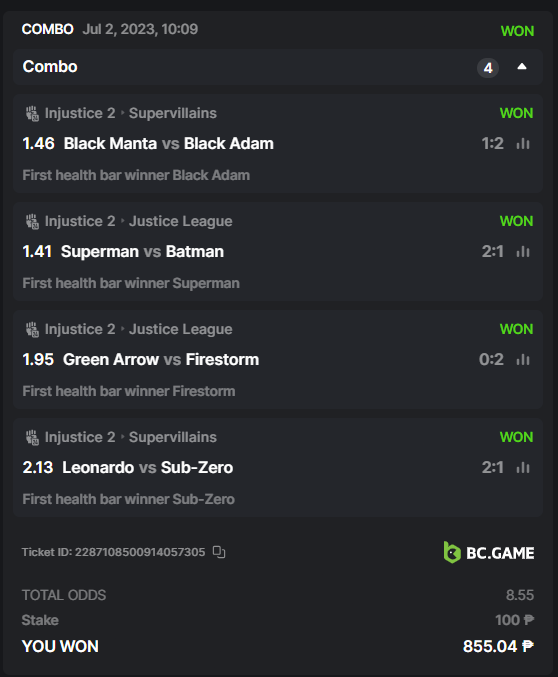Click the 1:2 score of first match

493,143
